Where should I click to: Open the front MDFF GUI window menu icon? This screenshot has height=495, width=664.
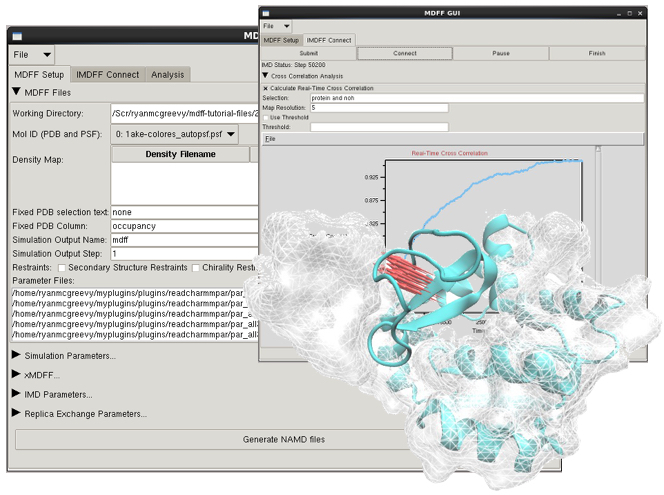point(267,11)
